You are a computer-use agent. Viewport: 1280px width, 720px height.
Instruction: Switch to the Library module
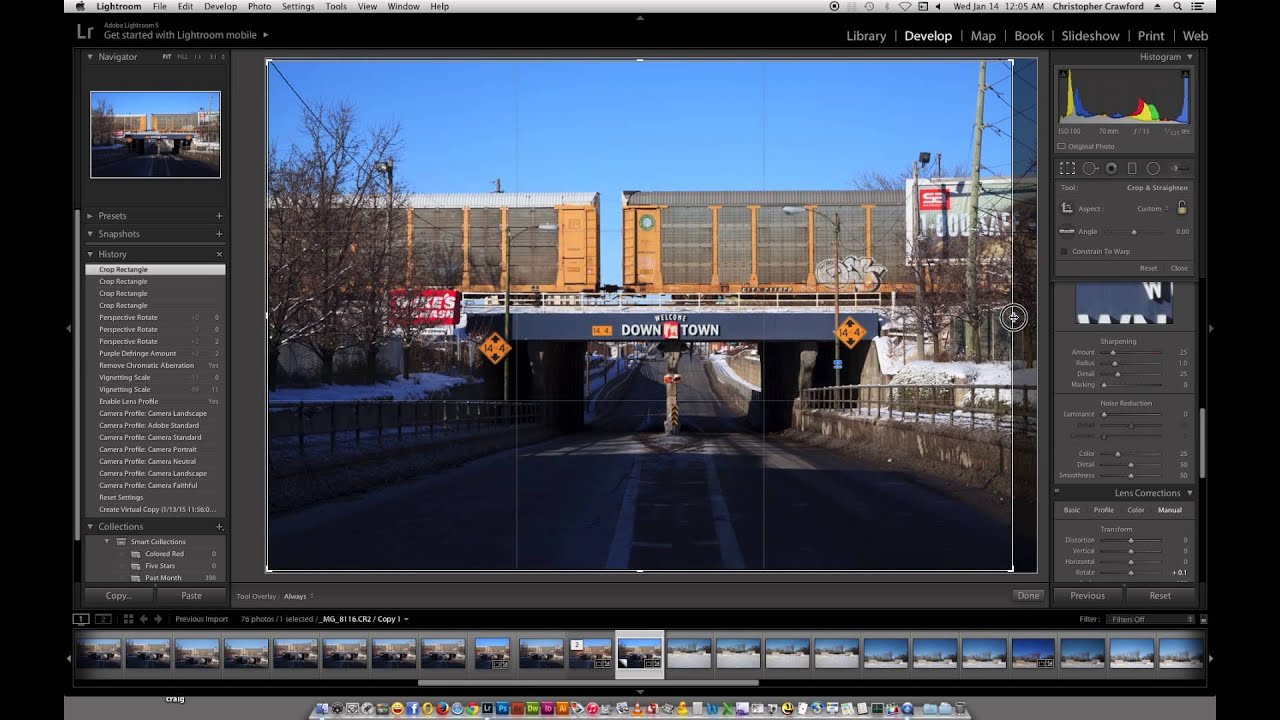866,36
